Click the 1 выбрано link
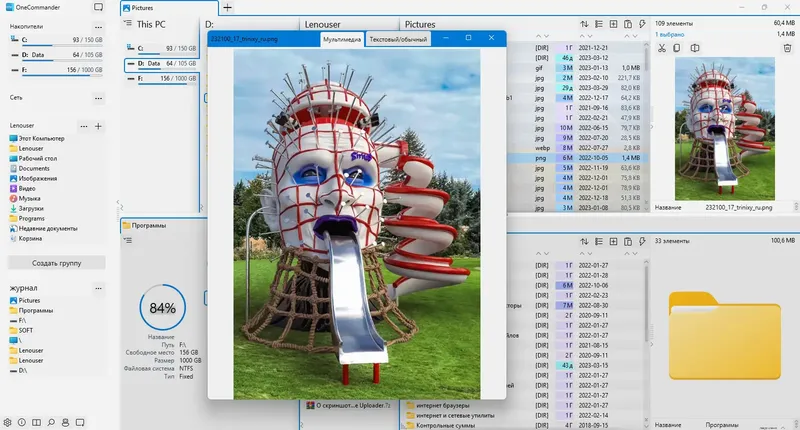 pos(669,35)
